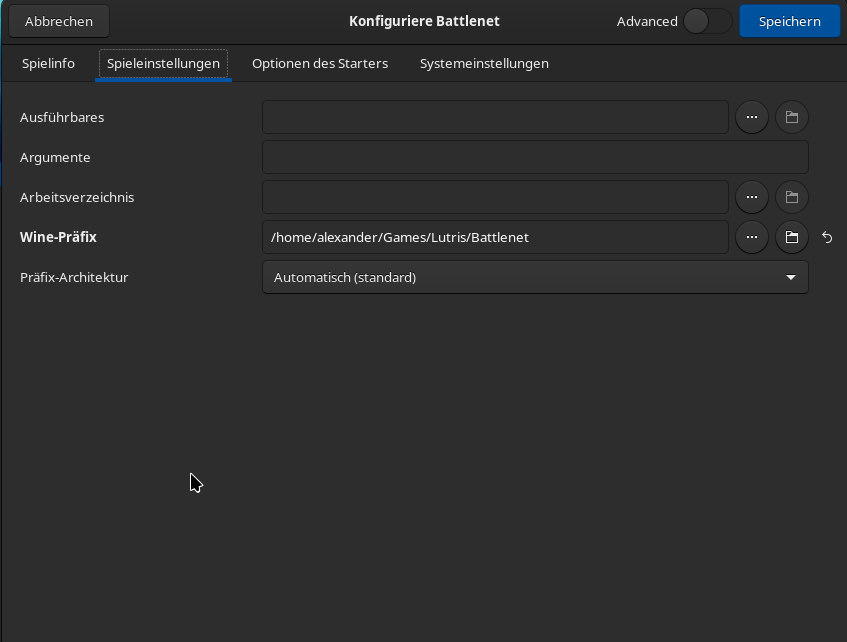
Task: Open folder icon next to Ausführbares field
Action: click(791, 117)
